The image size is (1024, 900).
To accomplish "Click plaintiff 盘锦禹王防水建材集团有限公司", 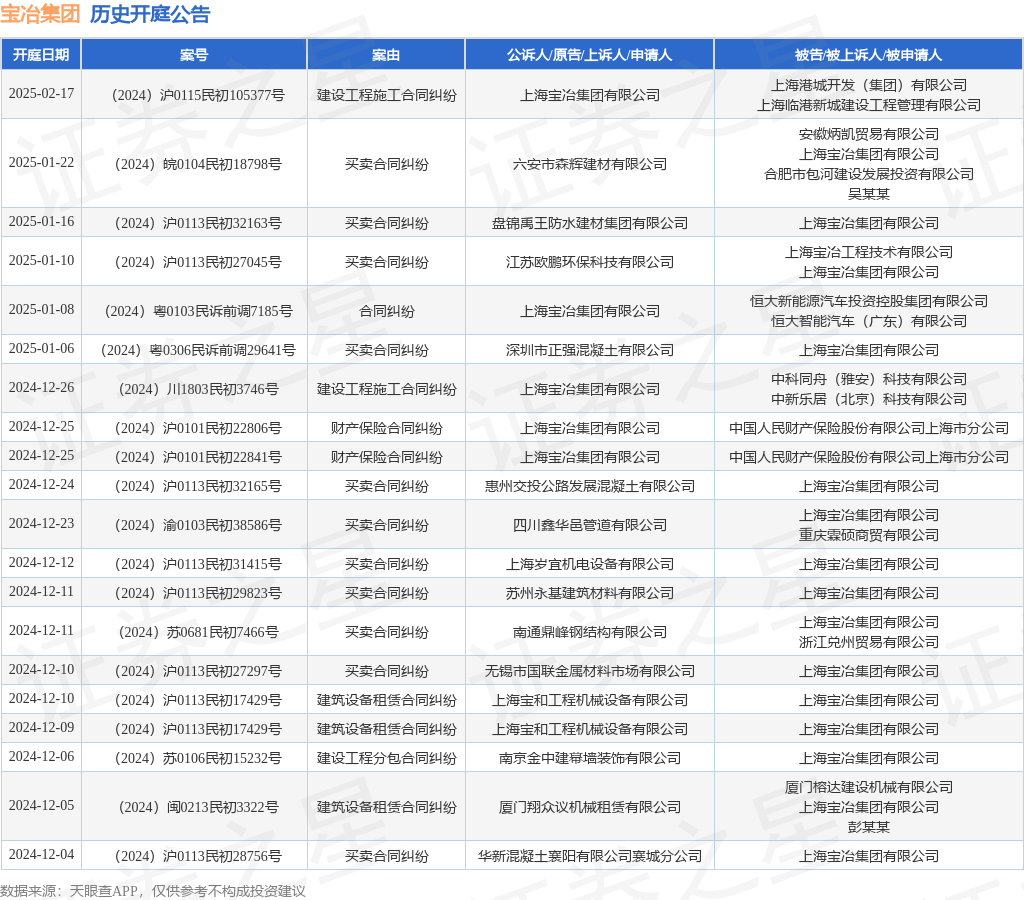I will pos(590,223).
